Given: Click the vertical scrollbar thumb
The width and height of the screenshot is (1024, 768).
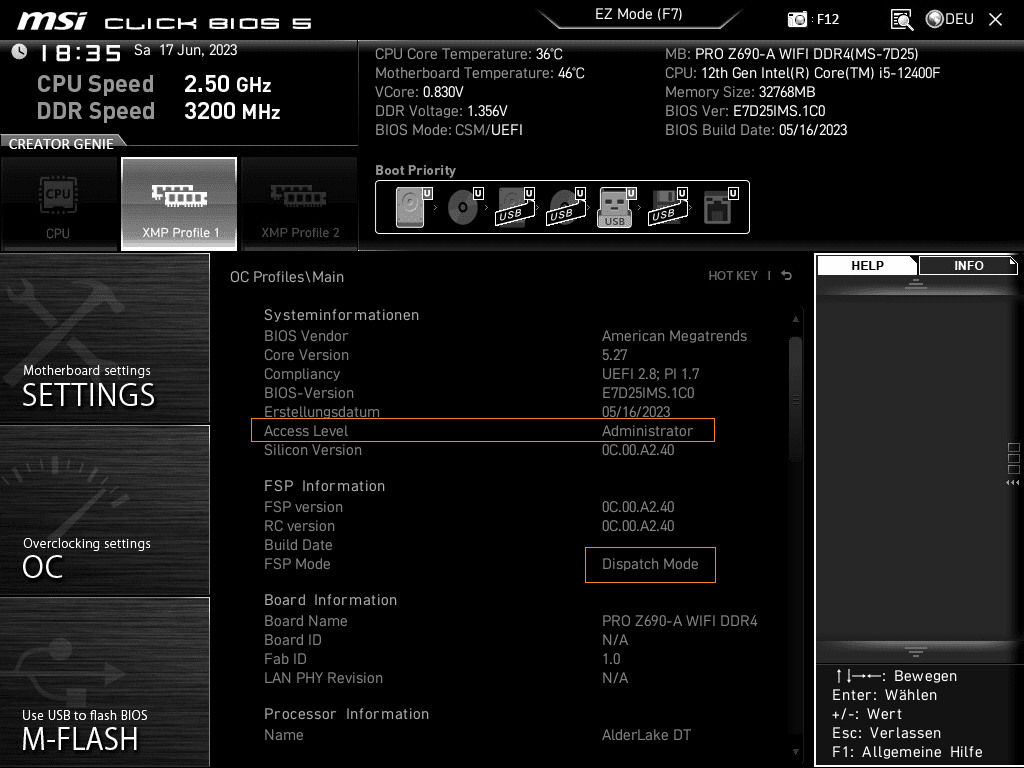Looking at the screenshot, I should pyautogui.click(x=795, y=398).
